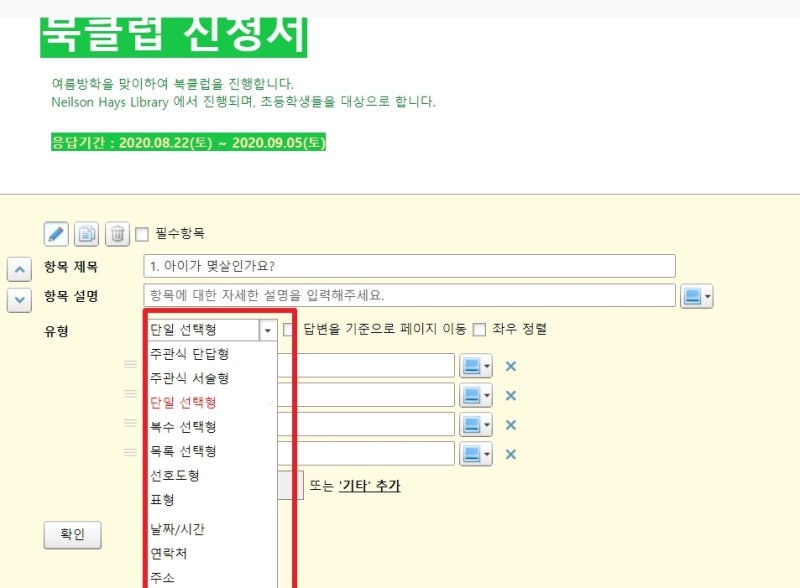Enable the 좌우 정렬 checkbox

[x=481, y=329]
